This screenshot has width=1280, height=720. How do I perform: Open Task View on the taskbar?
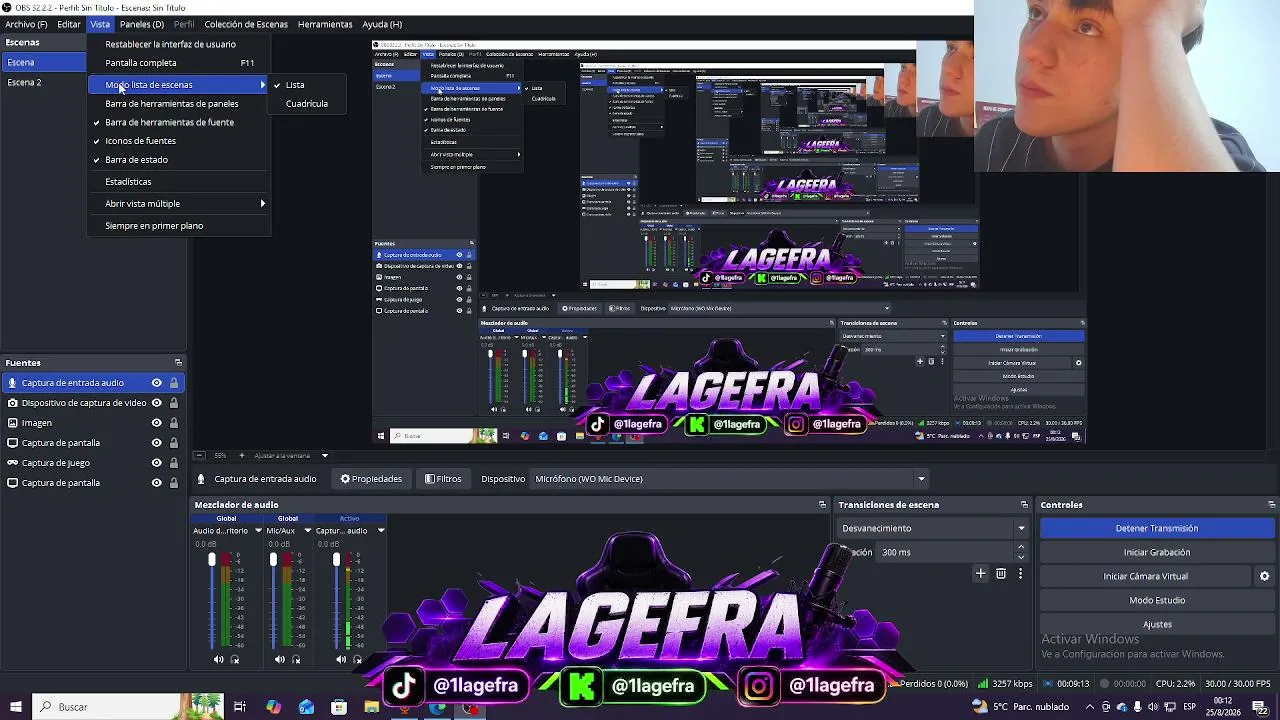240,707
